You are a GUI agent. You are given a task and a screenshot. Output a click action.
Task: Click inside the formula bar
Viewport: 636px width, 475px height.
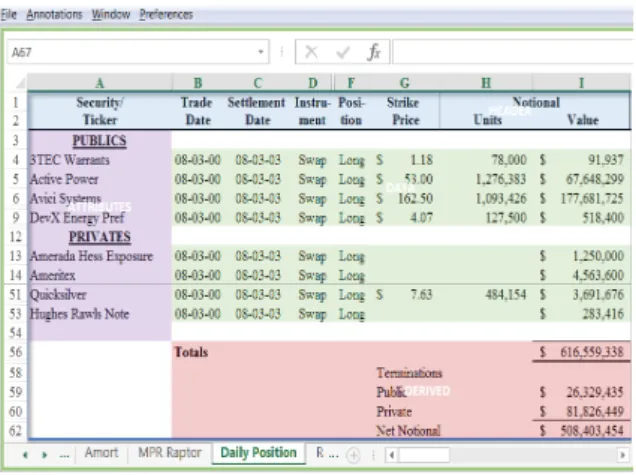(x=512, y=52)
